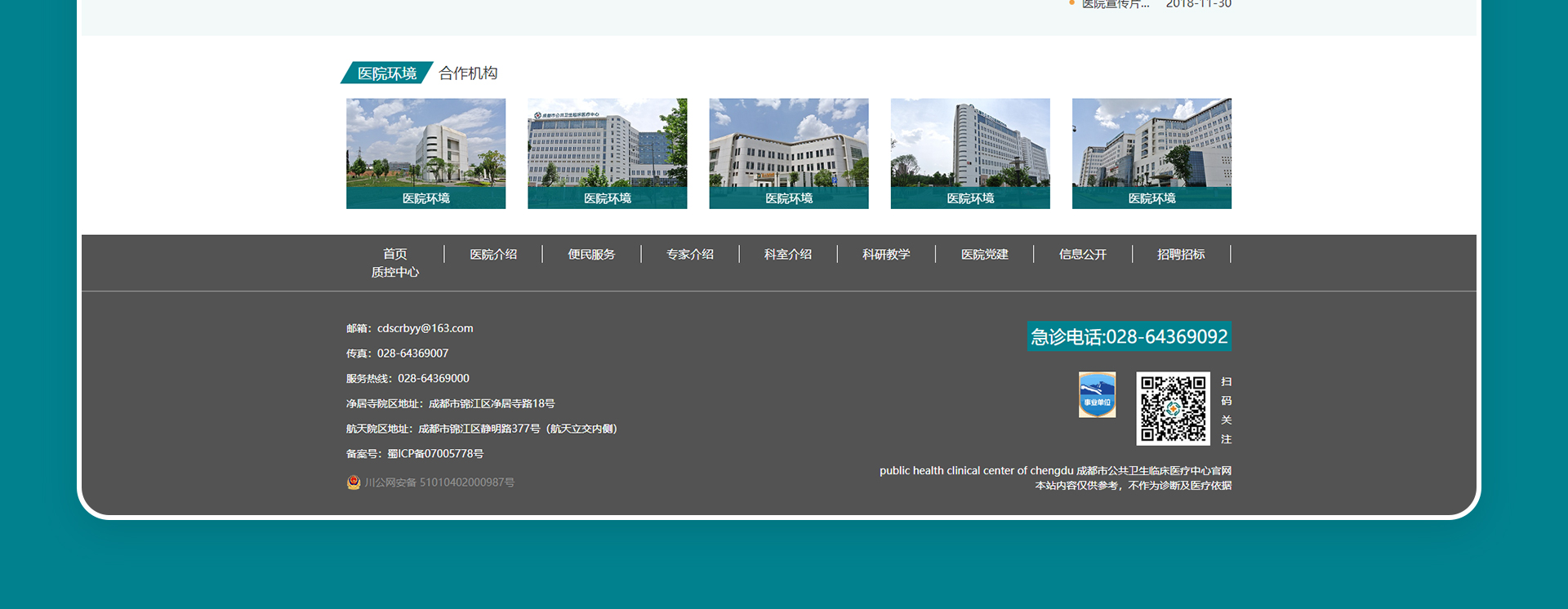Click the police shield icon beside 川公网安备

pos(354,482)
